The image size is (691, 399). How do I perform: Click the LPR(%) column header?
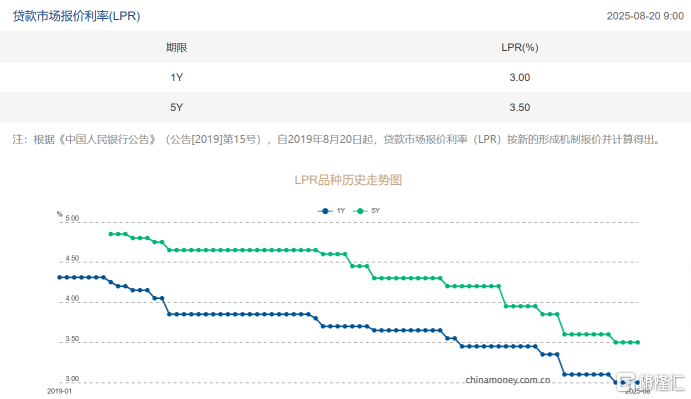point(520,47)
